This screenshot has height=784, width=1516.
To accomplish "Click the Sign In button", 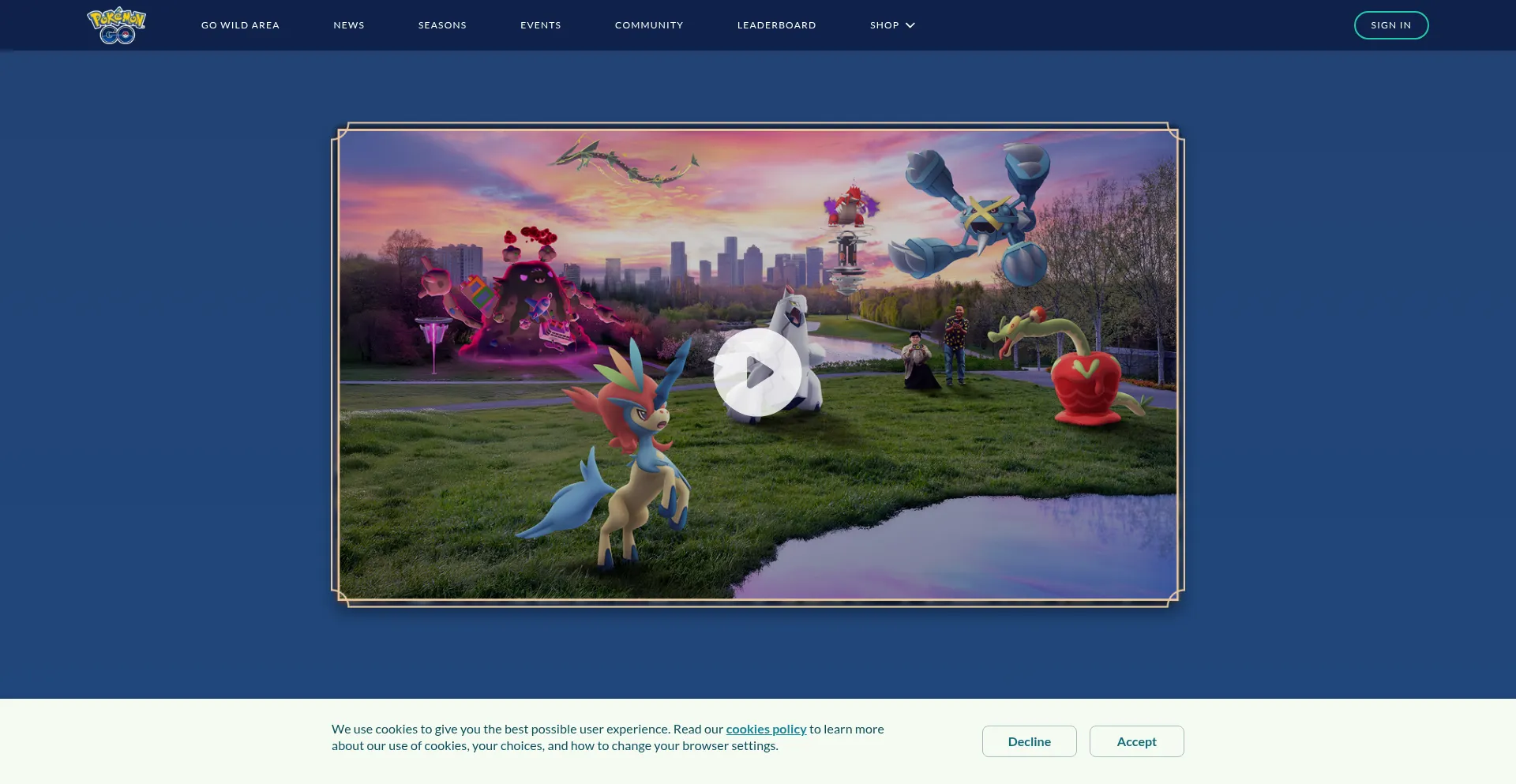I will [x=1390, y=25].
